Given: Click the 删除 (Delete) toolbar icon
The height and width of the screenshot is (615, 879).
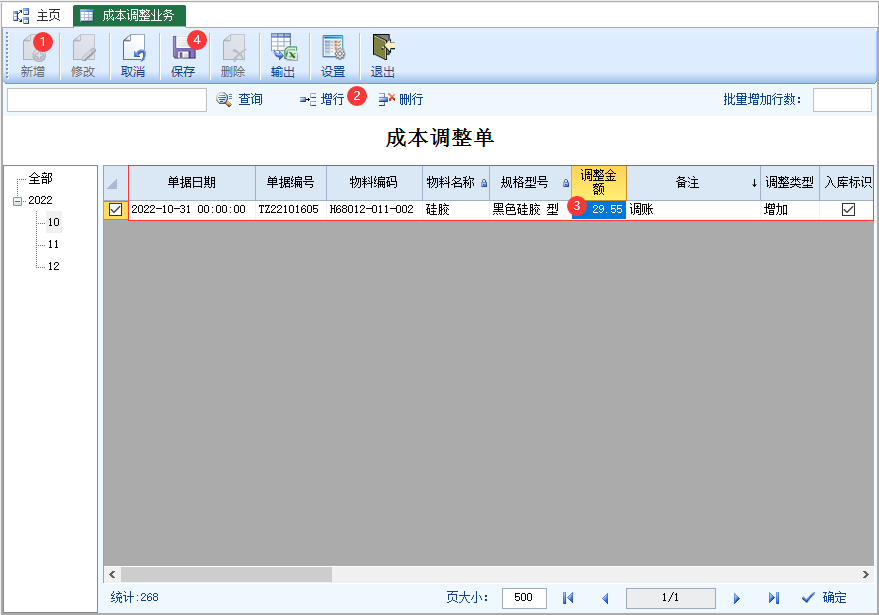Looking at the screenshot, I should click(233, 56).
